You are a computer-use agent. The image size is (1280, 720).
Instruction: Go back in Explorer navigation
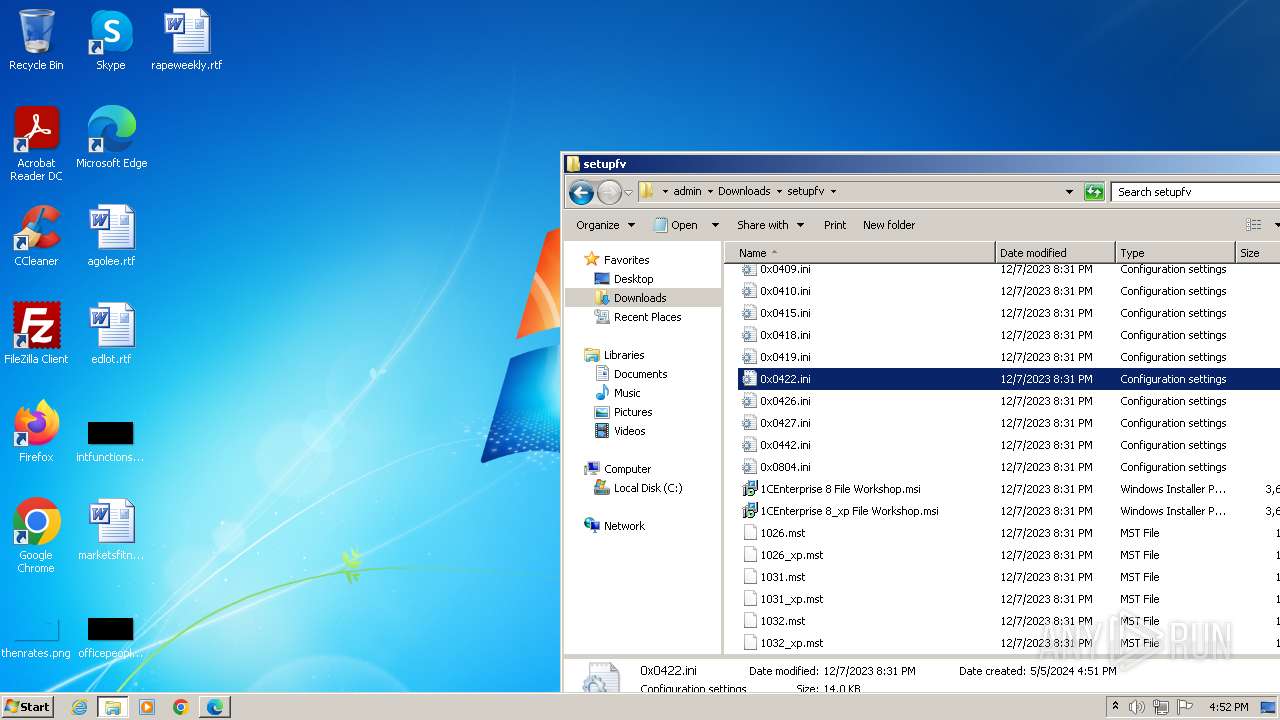pyautogui.click(x=581, y=192)
